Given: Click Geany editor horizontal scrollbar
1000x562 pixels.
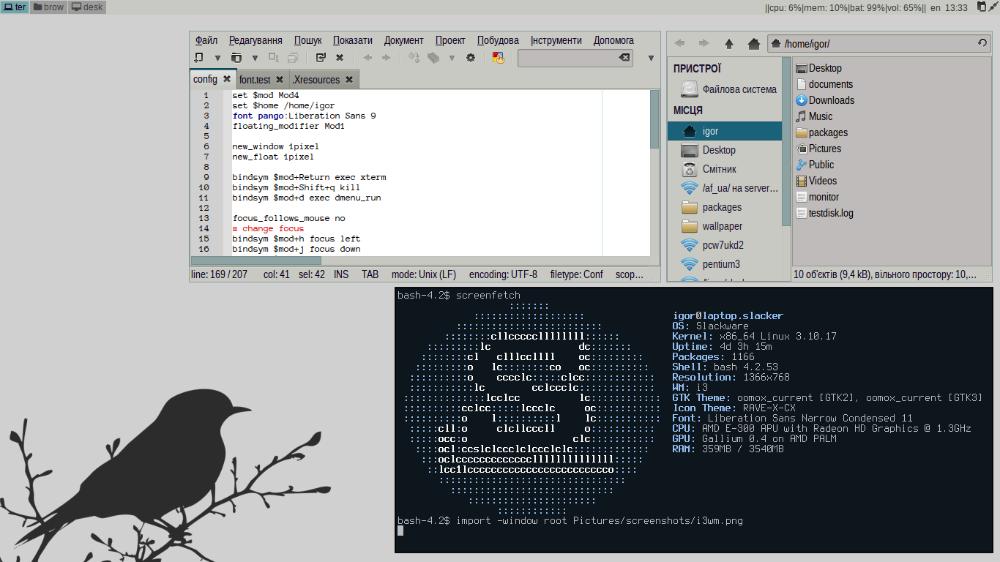Looking at the screenshot, I should (256, 260).
